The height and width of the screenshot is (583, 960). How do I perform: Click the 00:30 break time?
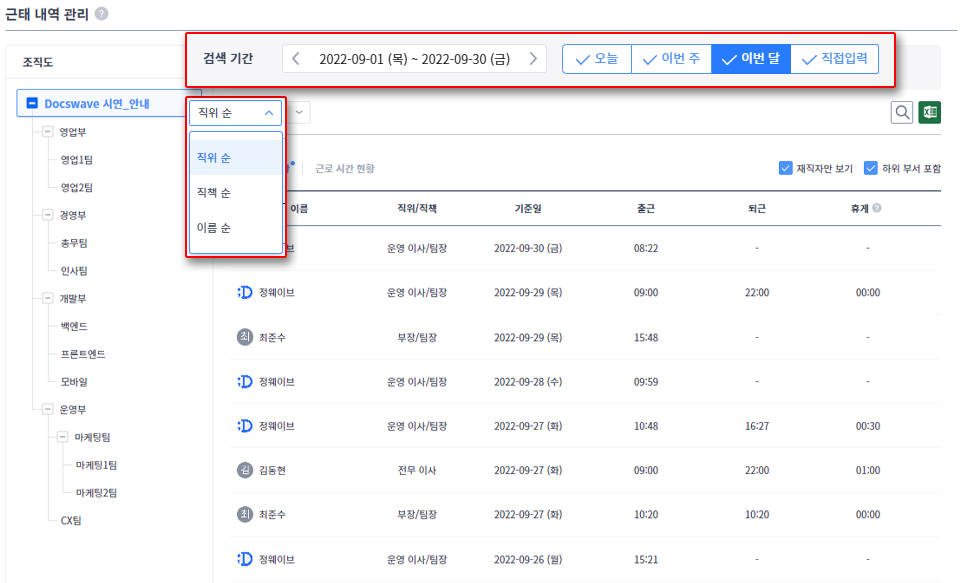coord(868,426)
